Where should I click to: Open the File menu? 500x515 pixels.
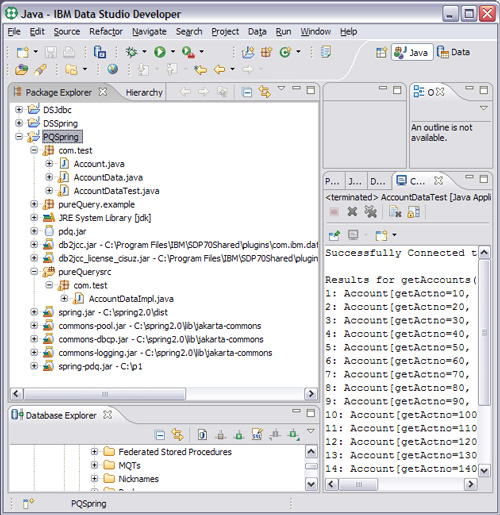[14, 32]
